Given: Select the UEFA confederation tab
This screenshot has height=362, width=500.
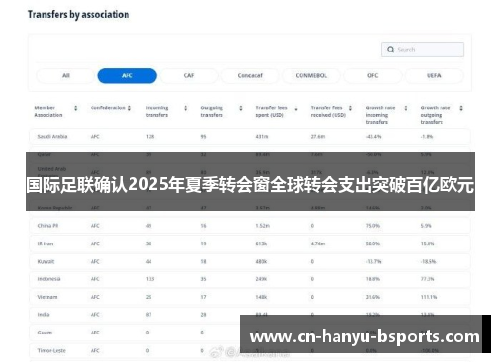Looking at the screenshot, I should coord(434,75).
